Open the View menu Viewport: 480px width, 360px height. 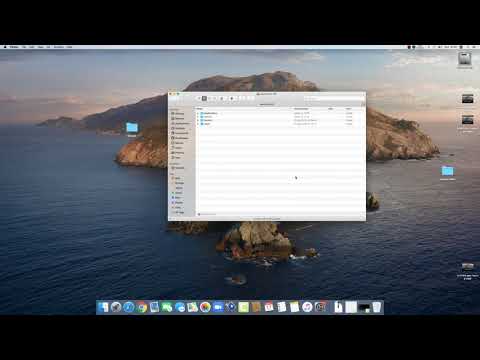[x=40, y=47]
